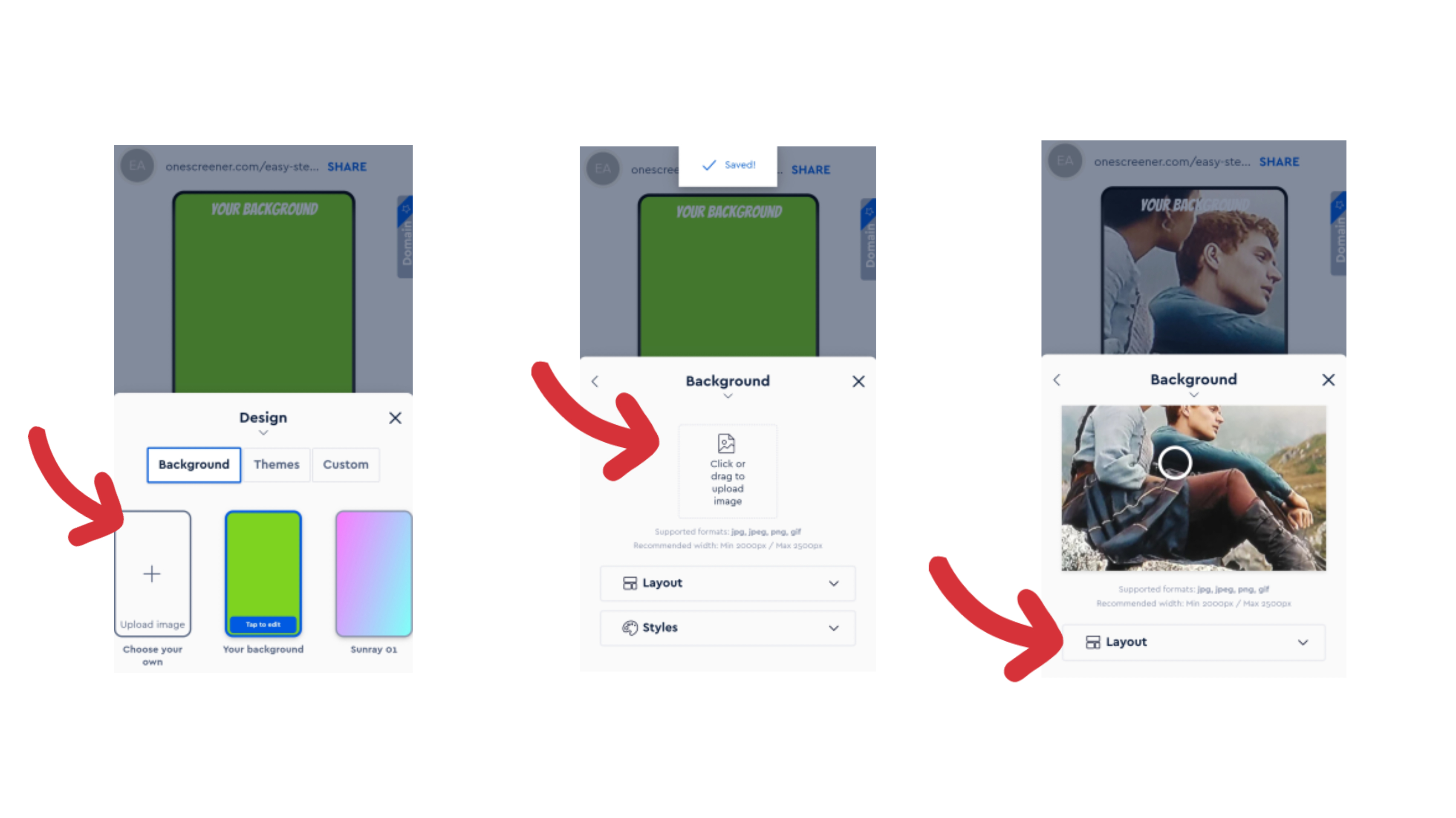This screenshot has width=1456, height=818.
Task: Expand the Layout section under the photo
Action: pos(1194,642)
